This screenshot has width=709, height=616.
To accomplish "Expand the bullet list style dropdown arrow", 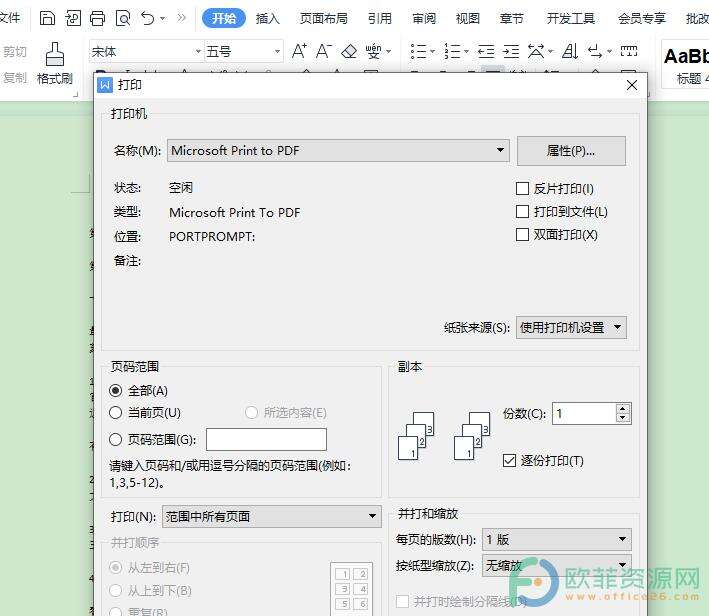I will coord(432,51).
